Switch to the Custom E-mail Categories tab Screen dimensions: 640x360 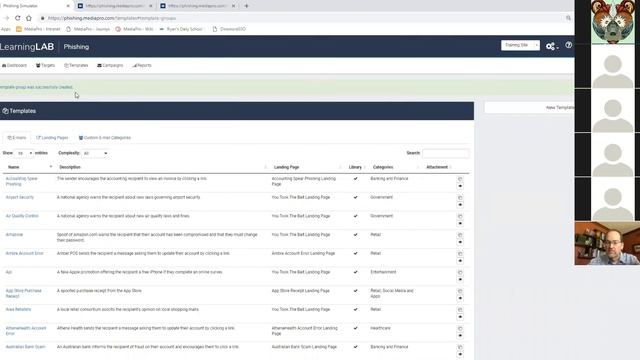pos(105,138)
